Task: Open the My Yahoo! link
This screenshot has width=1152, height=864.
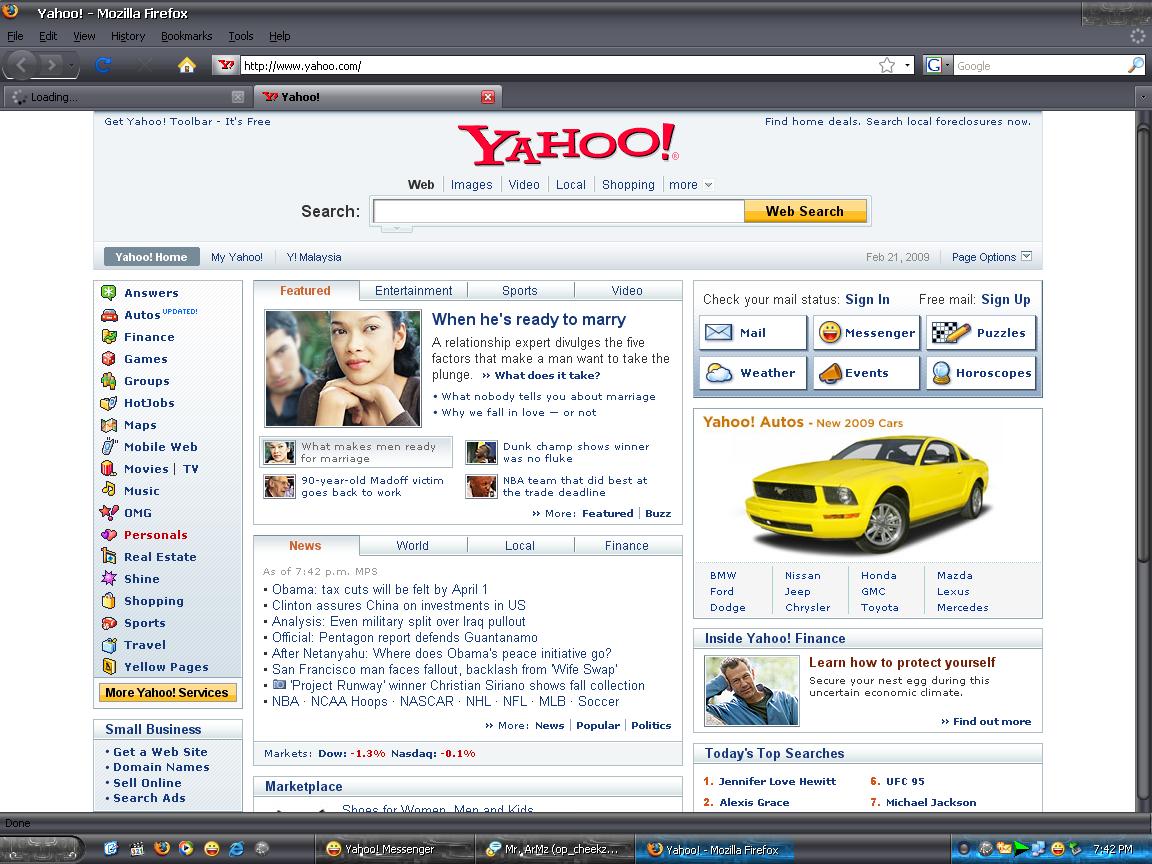Action: coord(237,257)
